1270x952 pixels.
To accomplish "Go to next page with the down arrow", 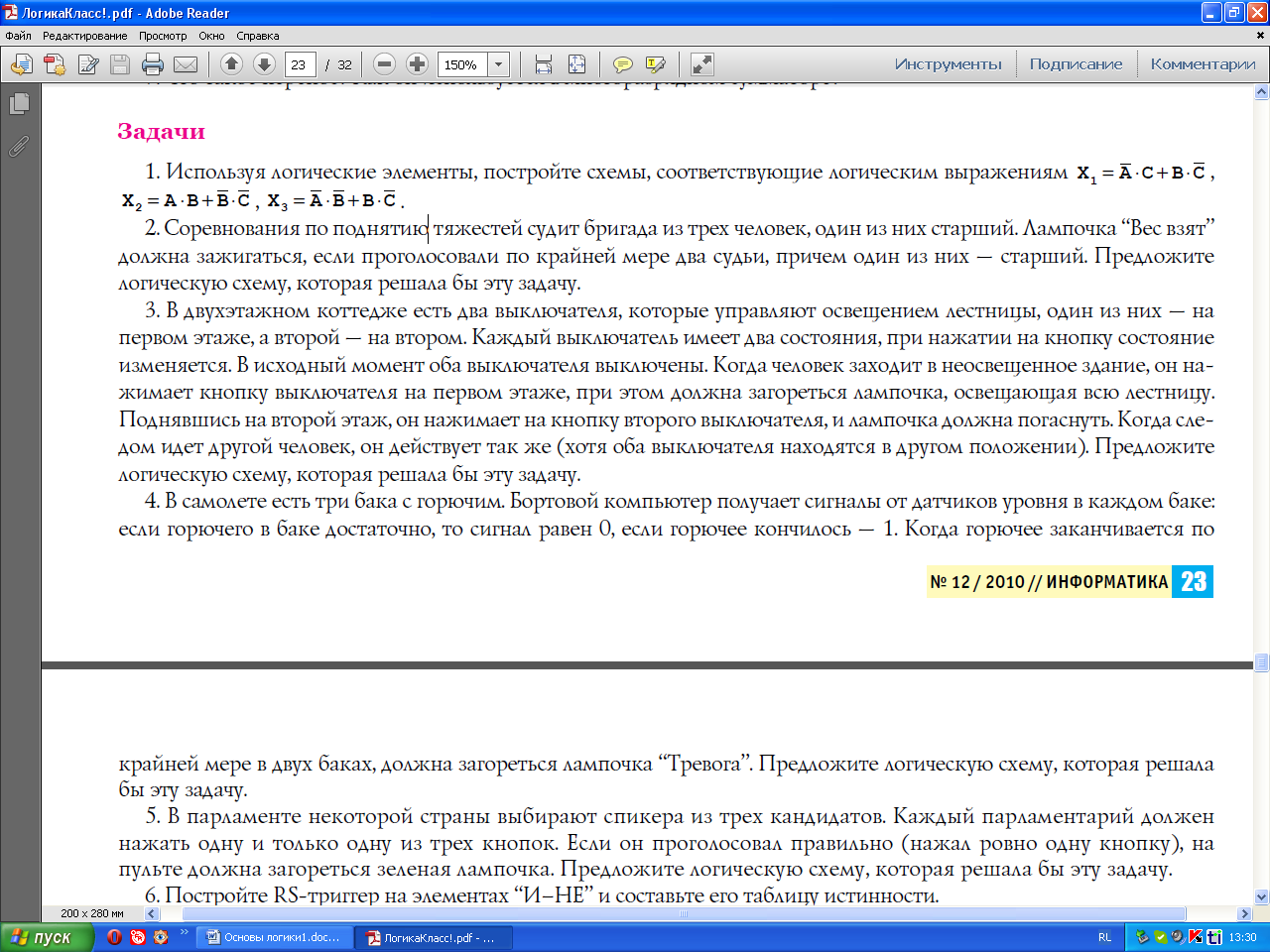I will [x=264, y=64].
